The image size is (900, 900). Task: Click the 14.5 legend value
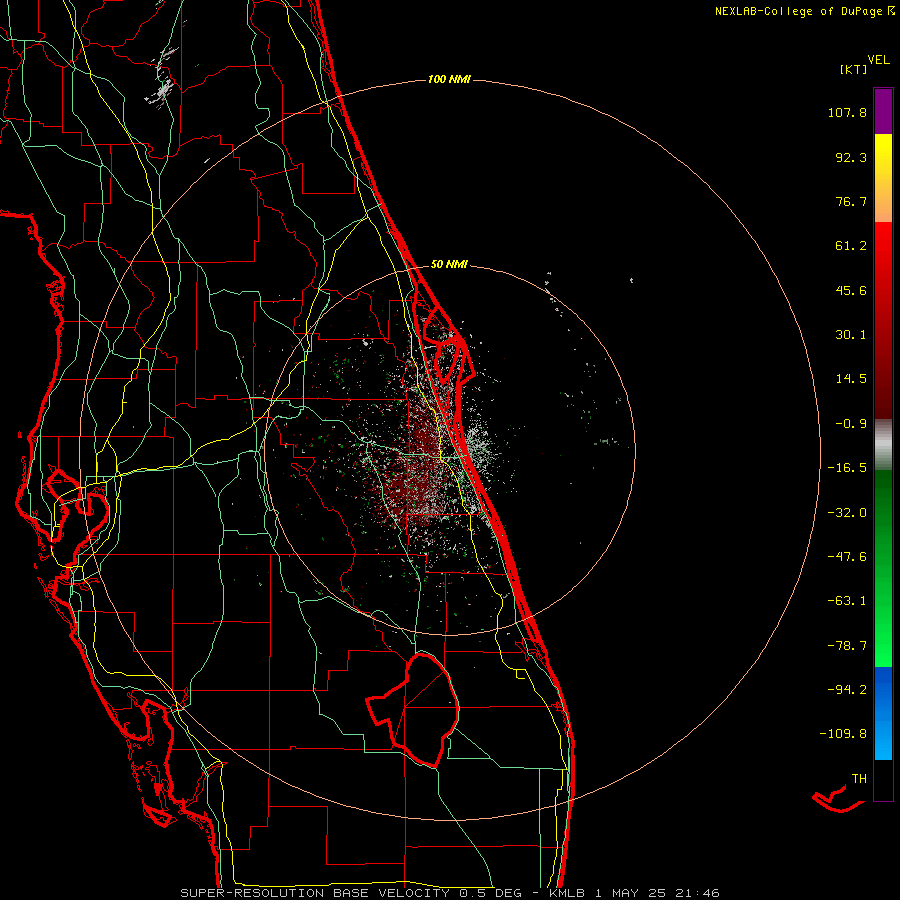pos(851,379)
